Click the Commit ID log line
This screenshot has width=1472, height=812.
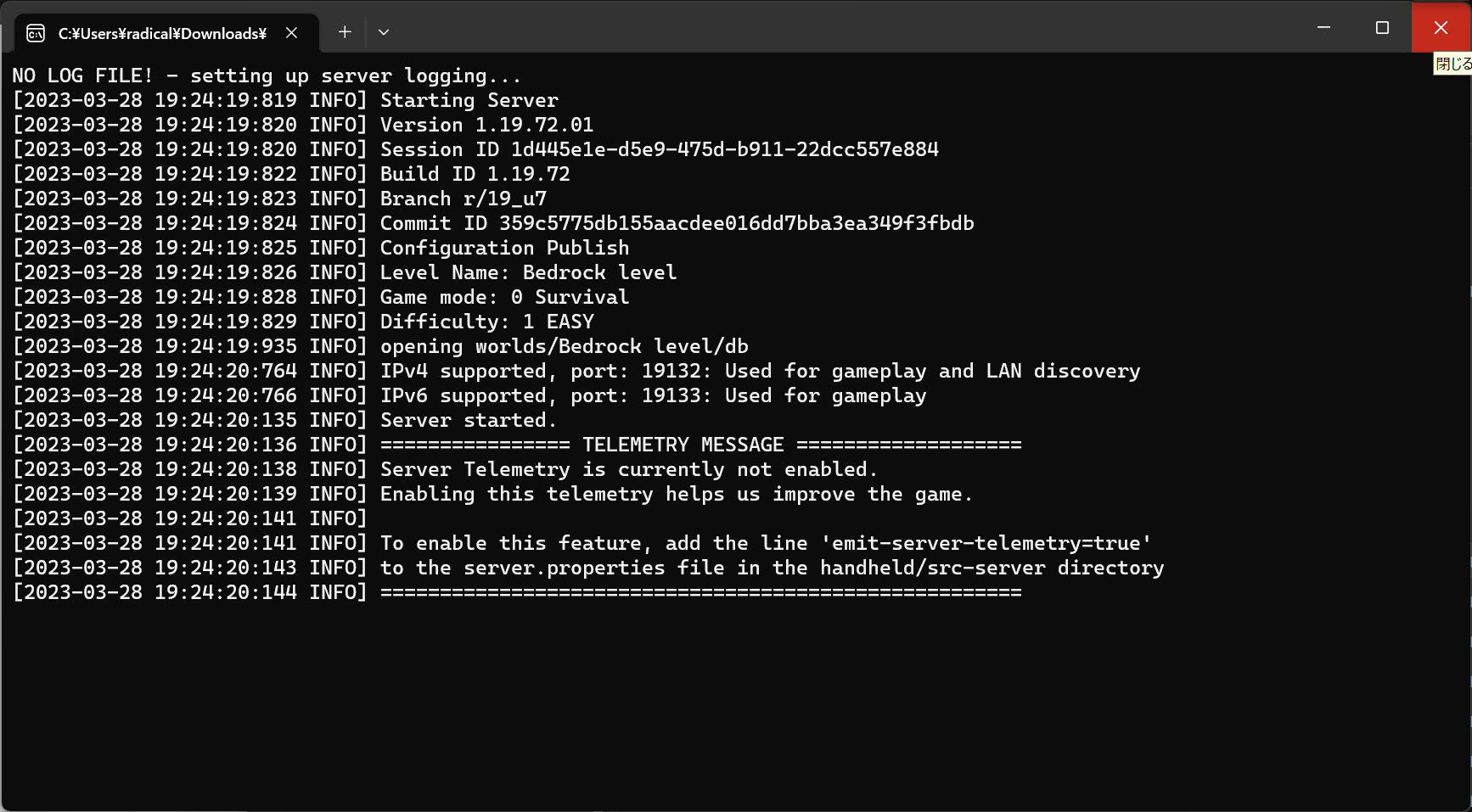click(677, 222)
